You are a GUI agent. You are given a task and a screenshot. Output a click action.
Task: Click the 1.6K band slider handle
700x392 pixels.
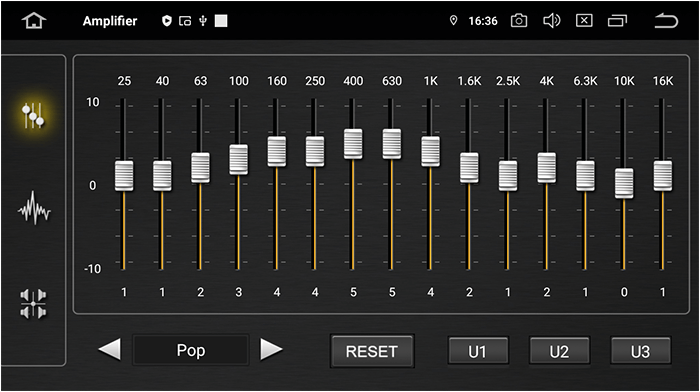(x=469, y=168)
